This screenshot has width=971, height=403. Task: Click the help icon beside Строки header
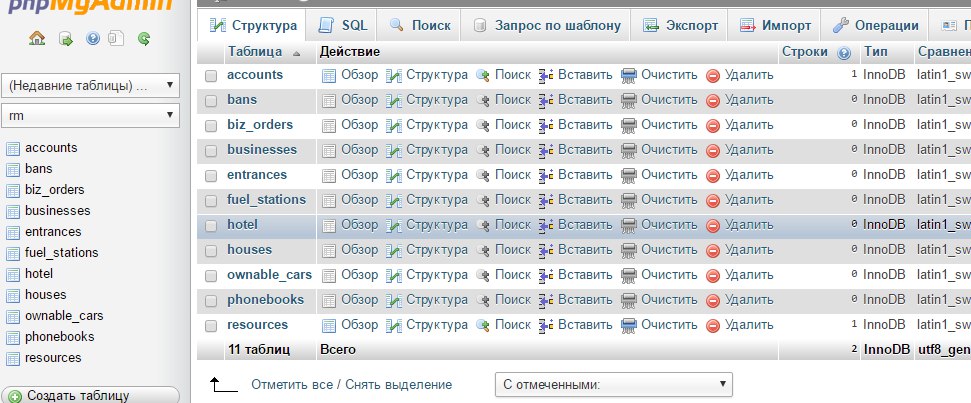(843, 53)
